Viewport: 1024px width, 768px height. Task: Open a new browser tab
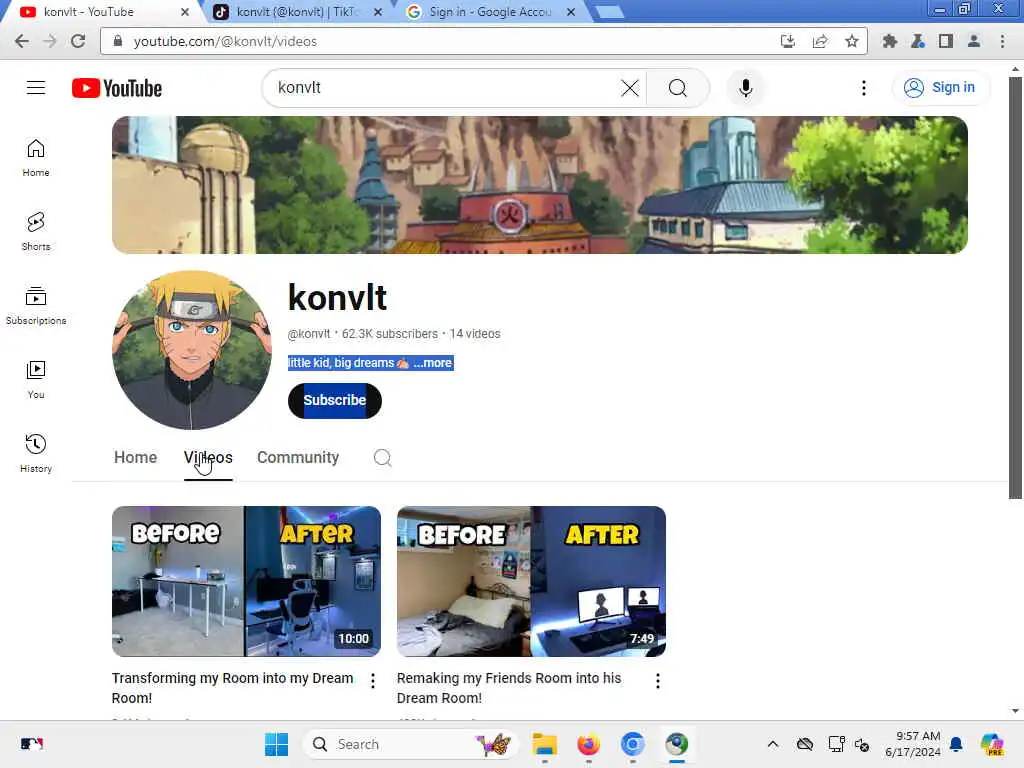point(609,12)
